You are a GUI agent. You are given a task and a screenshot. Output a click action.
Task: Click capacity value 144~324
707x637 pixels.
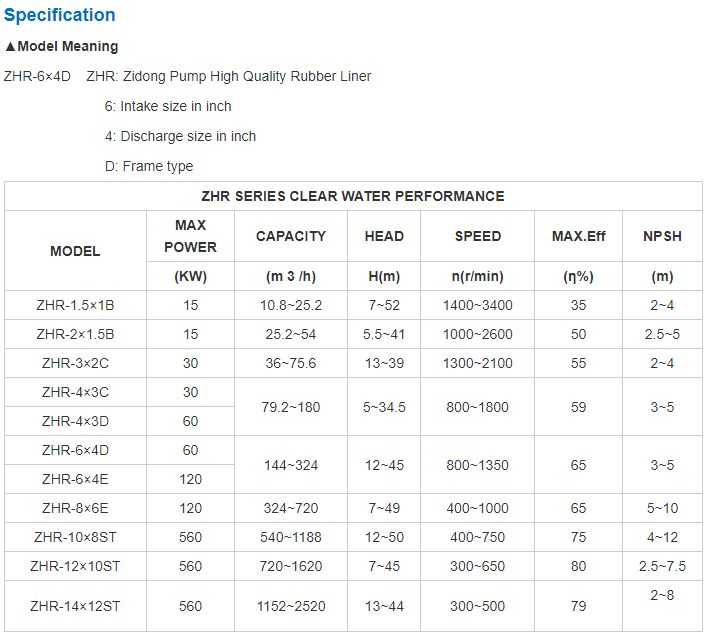[x=291, y=465]
